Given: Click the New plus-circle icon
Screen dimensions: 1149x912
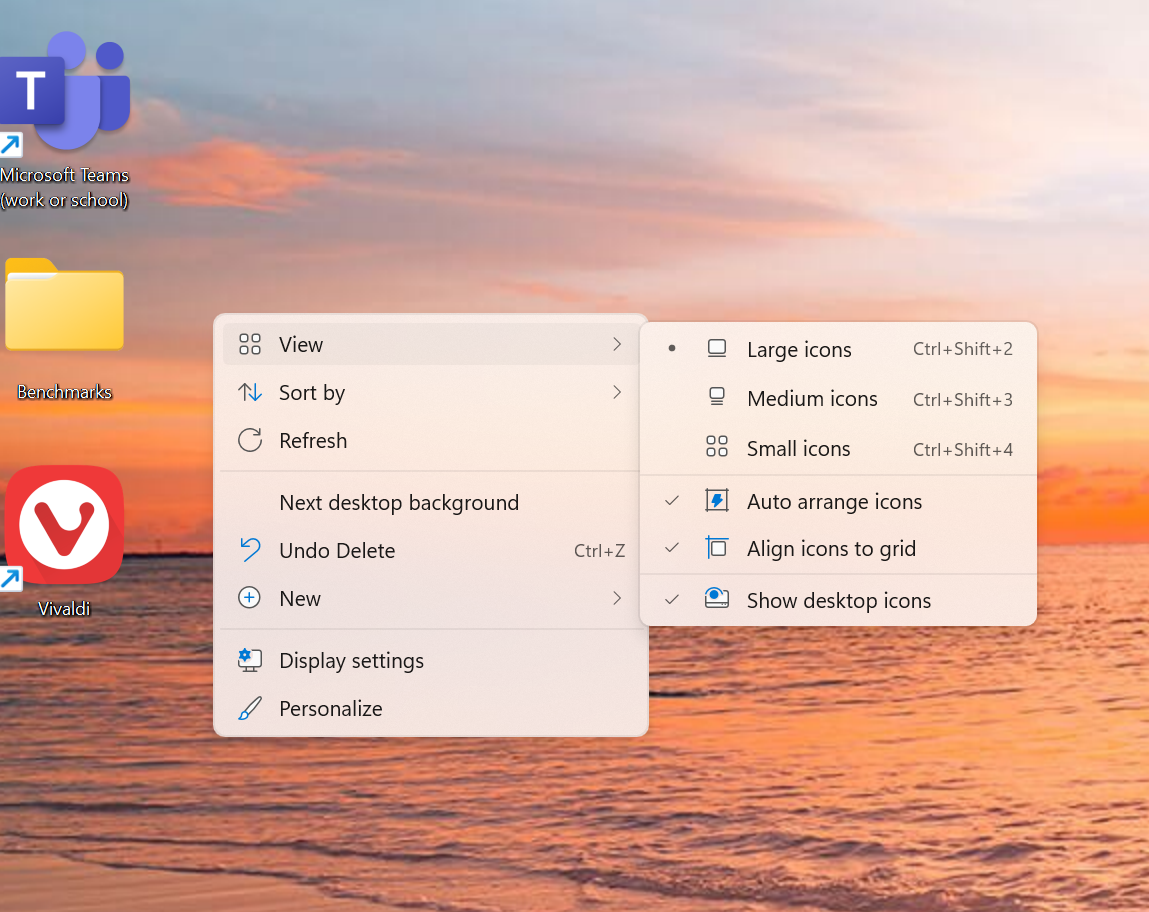Looking at the screenshot, I should pos(250,598).
